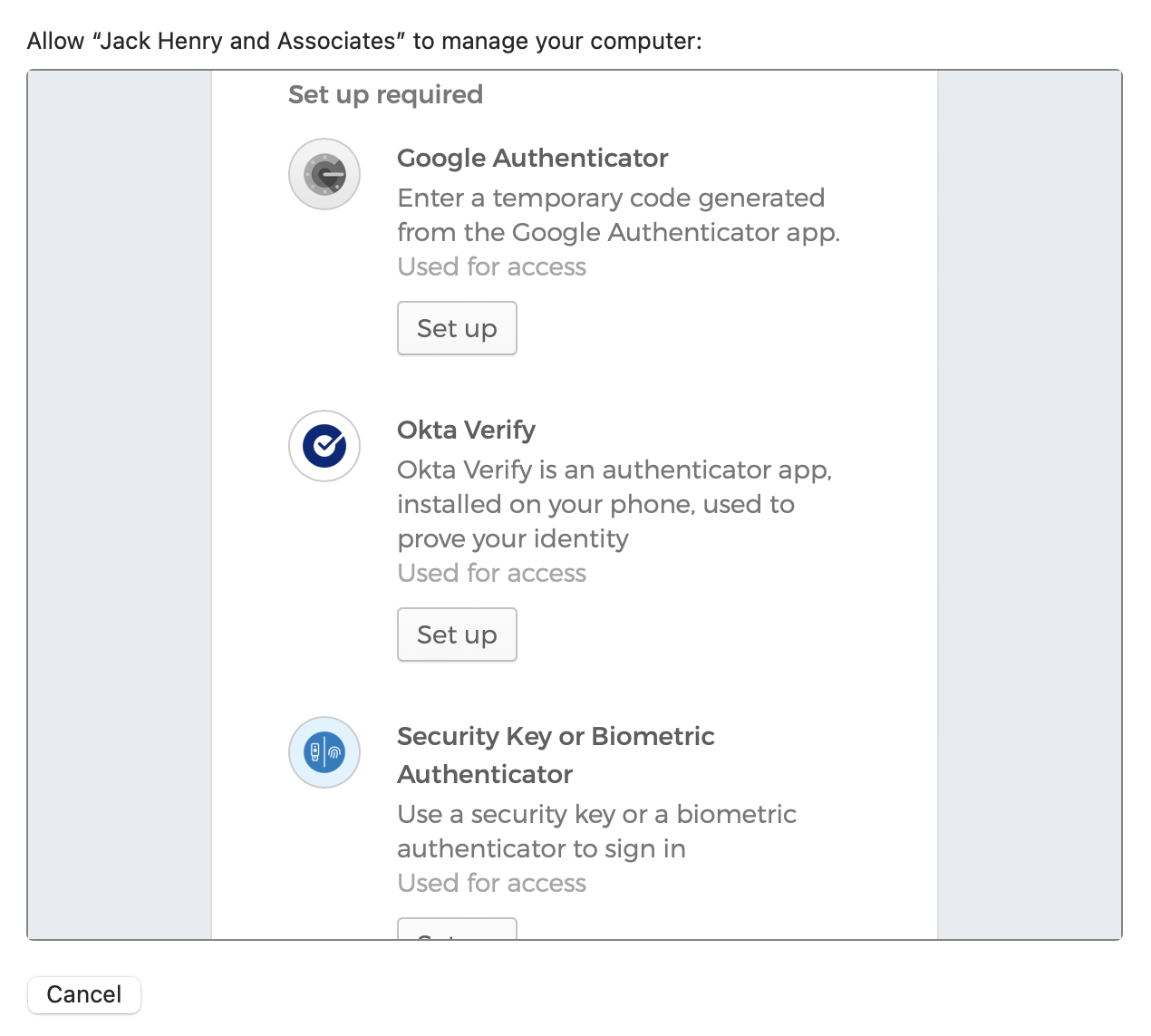Click the Okta Verify description text
The height and width of the screenshot is (1036, 1151).
click(614, 504)
